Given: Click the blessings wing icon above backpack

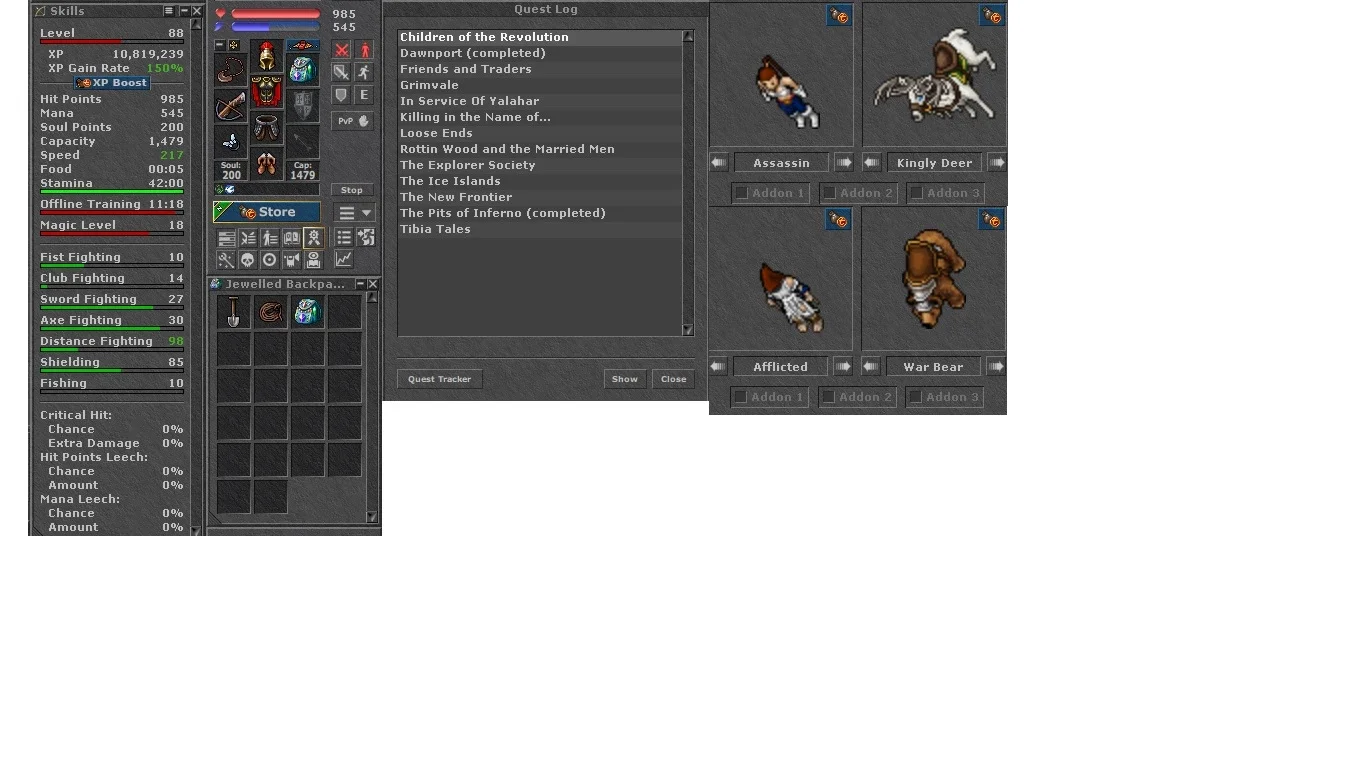Looking at the screenshot, I should pos(302,45).
